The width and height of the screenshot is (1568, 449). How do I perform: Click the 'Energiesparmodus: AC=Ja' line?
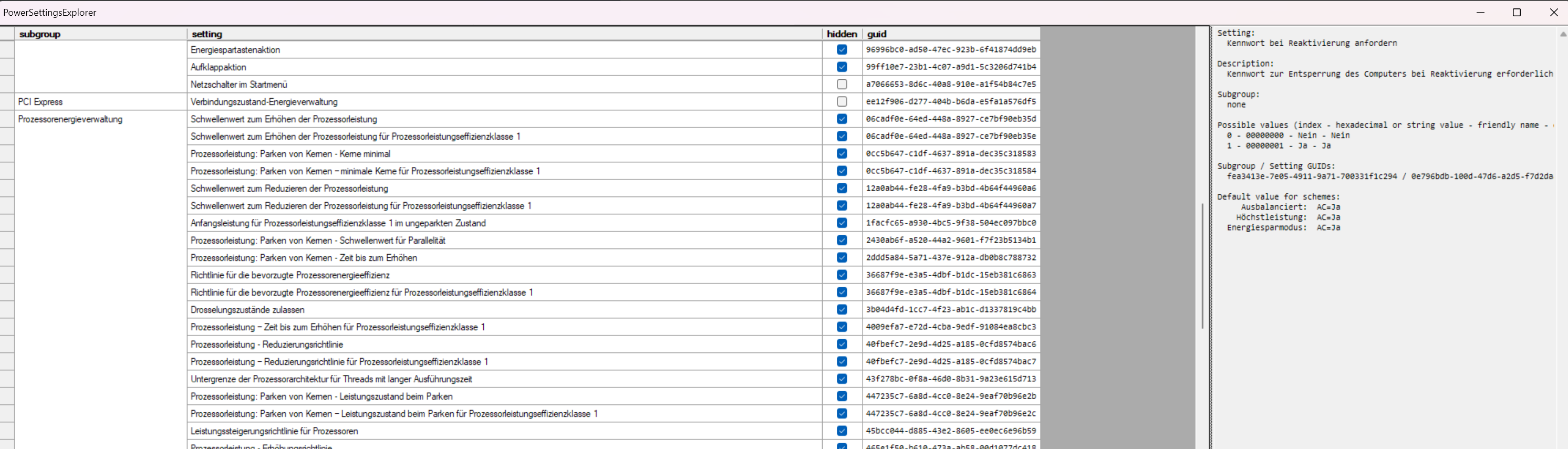[x=1283, y=227]
